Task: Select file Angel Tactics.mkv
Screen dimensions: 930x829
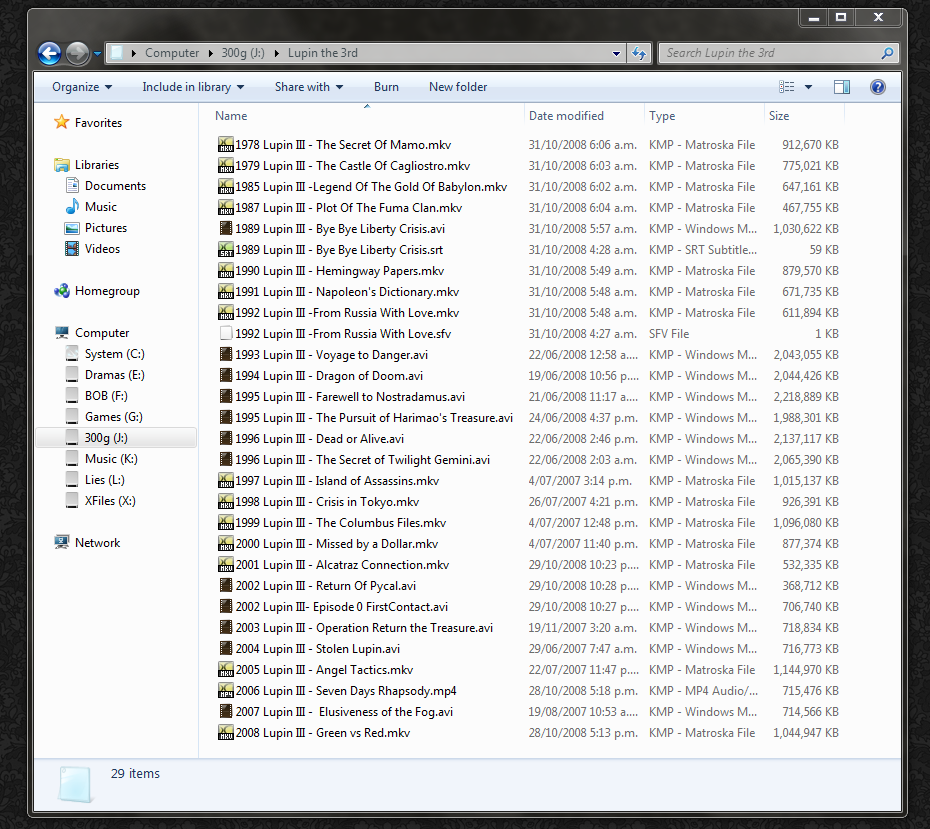Action: (x=324, y=669)
